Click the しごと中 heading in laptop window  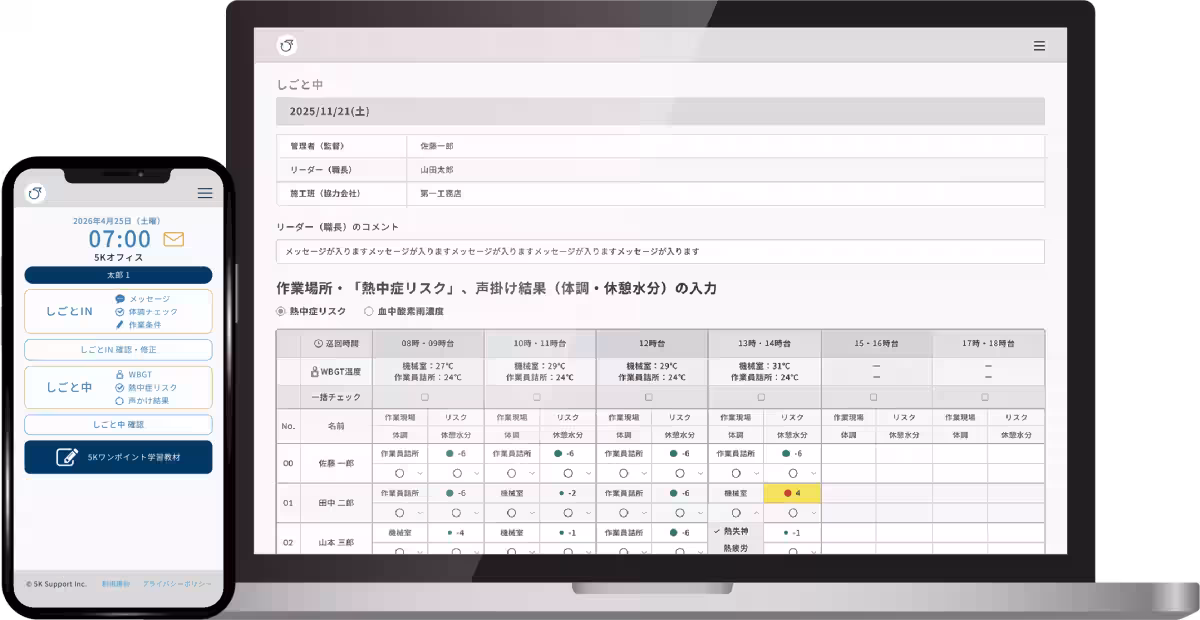(x=300, y=85)
